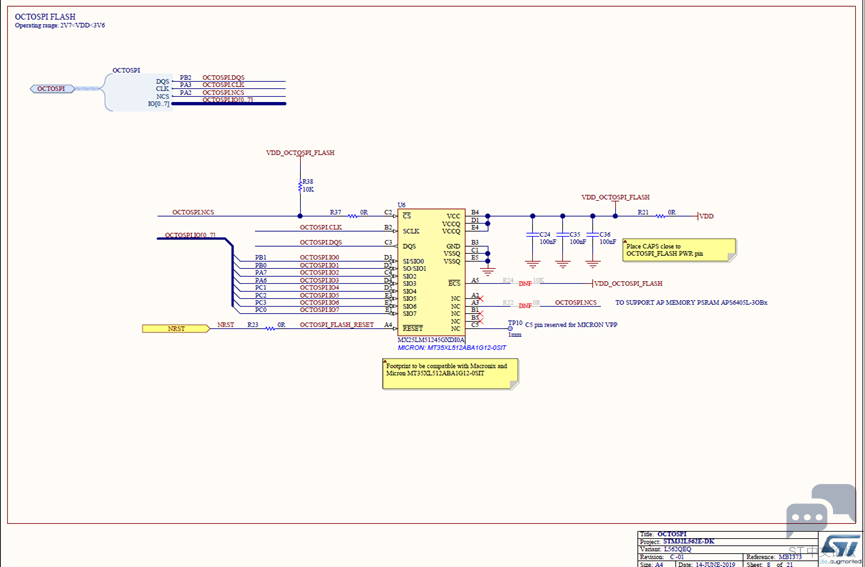Viewport: 865px width, 567px height.
Task: Select the SI/SIO0 pin name in U6
Action: [414, 261]
